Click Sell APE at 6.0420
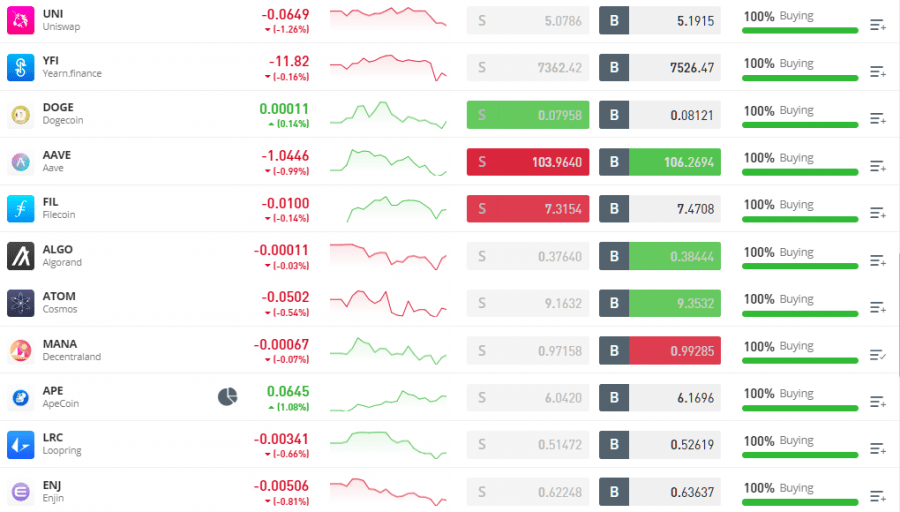 (x=528, y=397)
